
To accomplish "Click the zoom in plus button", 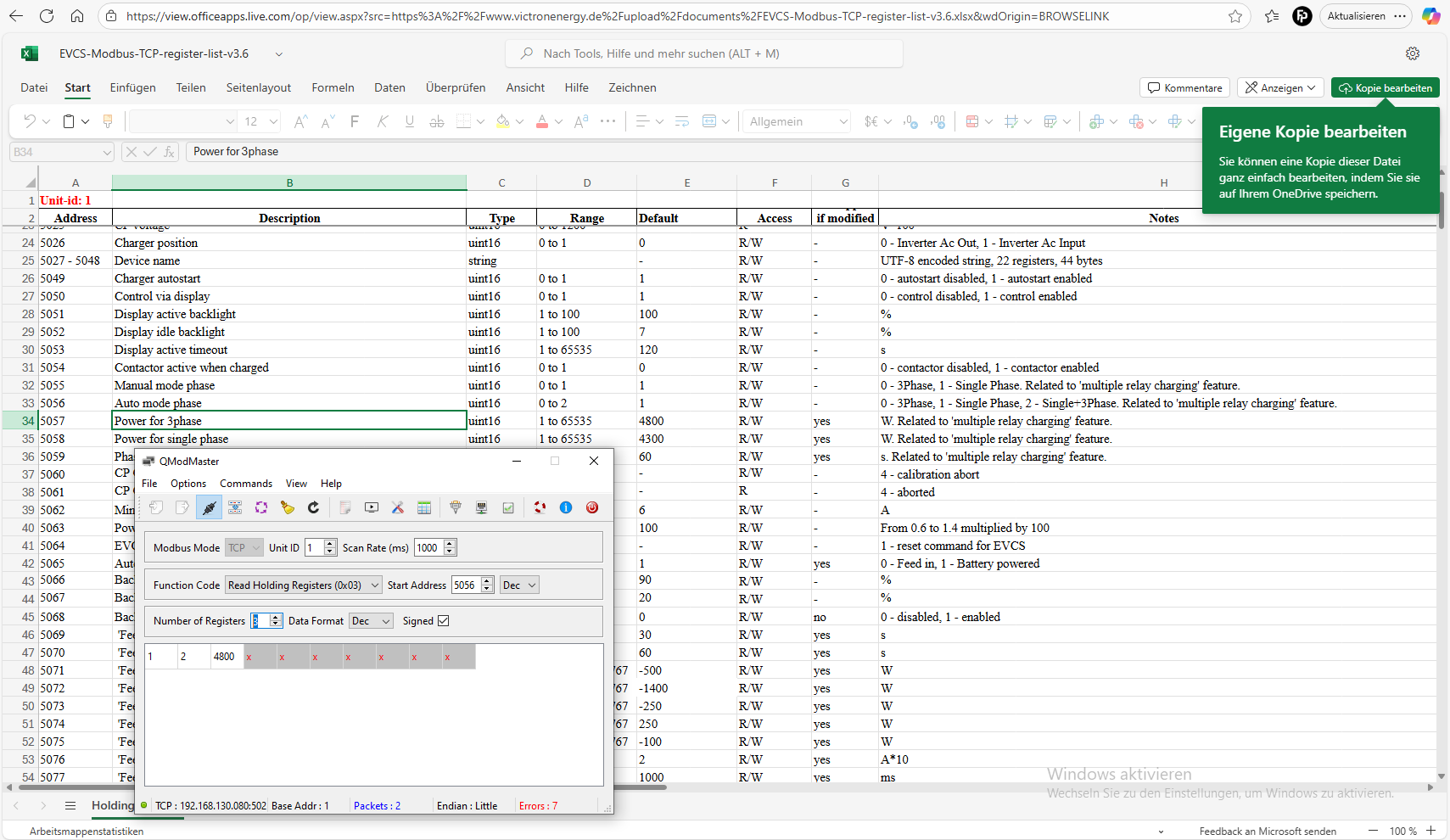I will (x=1431, y=831).
